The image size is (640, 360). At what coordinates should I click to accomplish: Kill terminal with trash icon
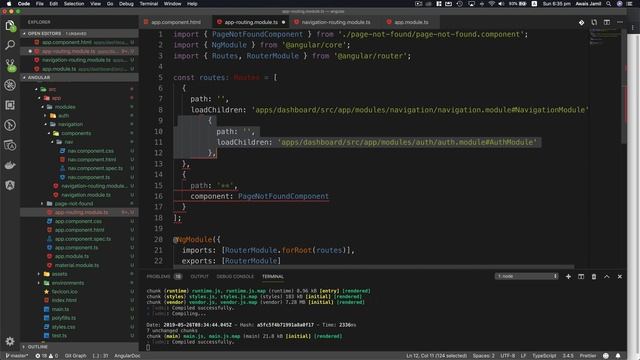pyautogui.click(x=594, y=276)
